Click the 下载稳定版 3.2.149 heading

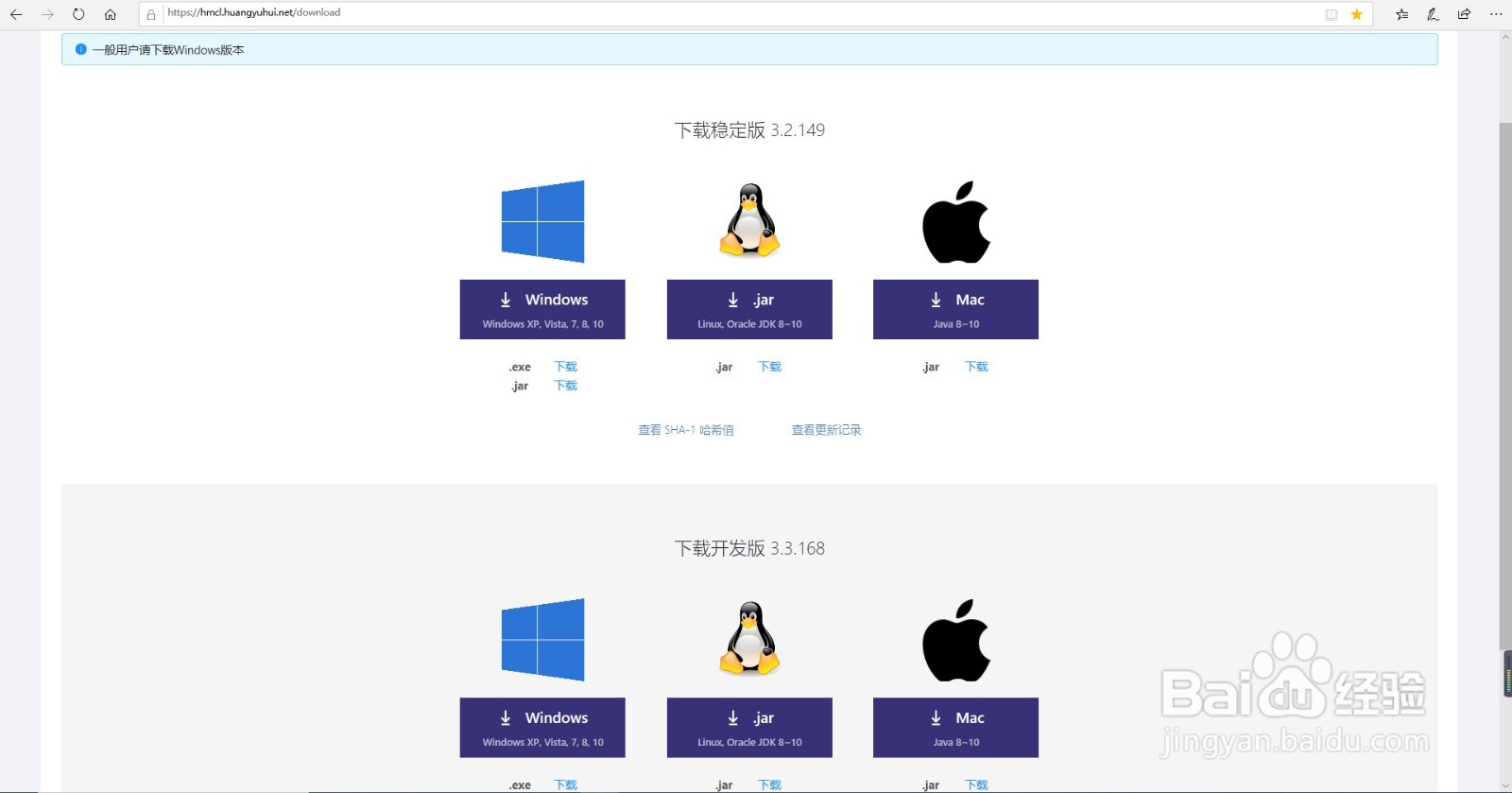(x=749, y=130)
